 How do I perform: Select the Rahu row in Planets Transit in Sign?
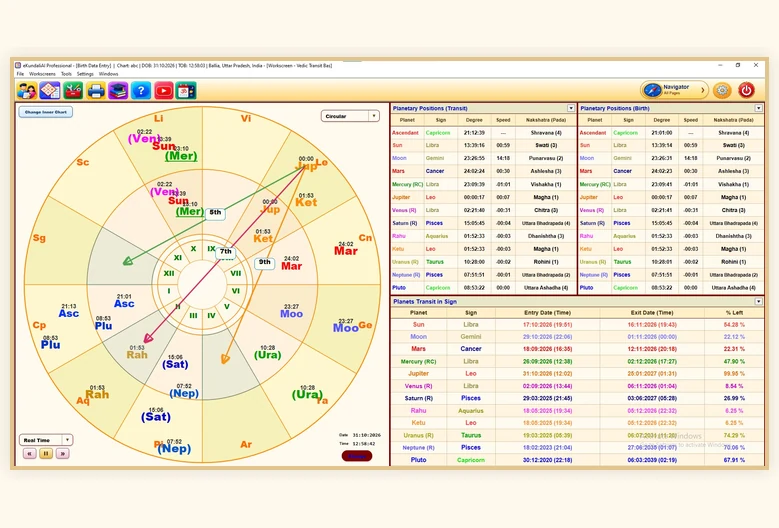(577, 410)
